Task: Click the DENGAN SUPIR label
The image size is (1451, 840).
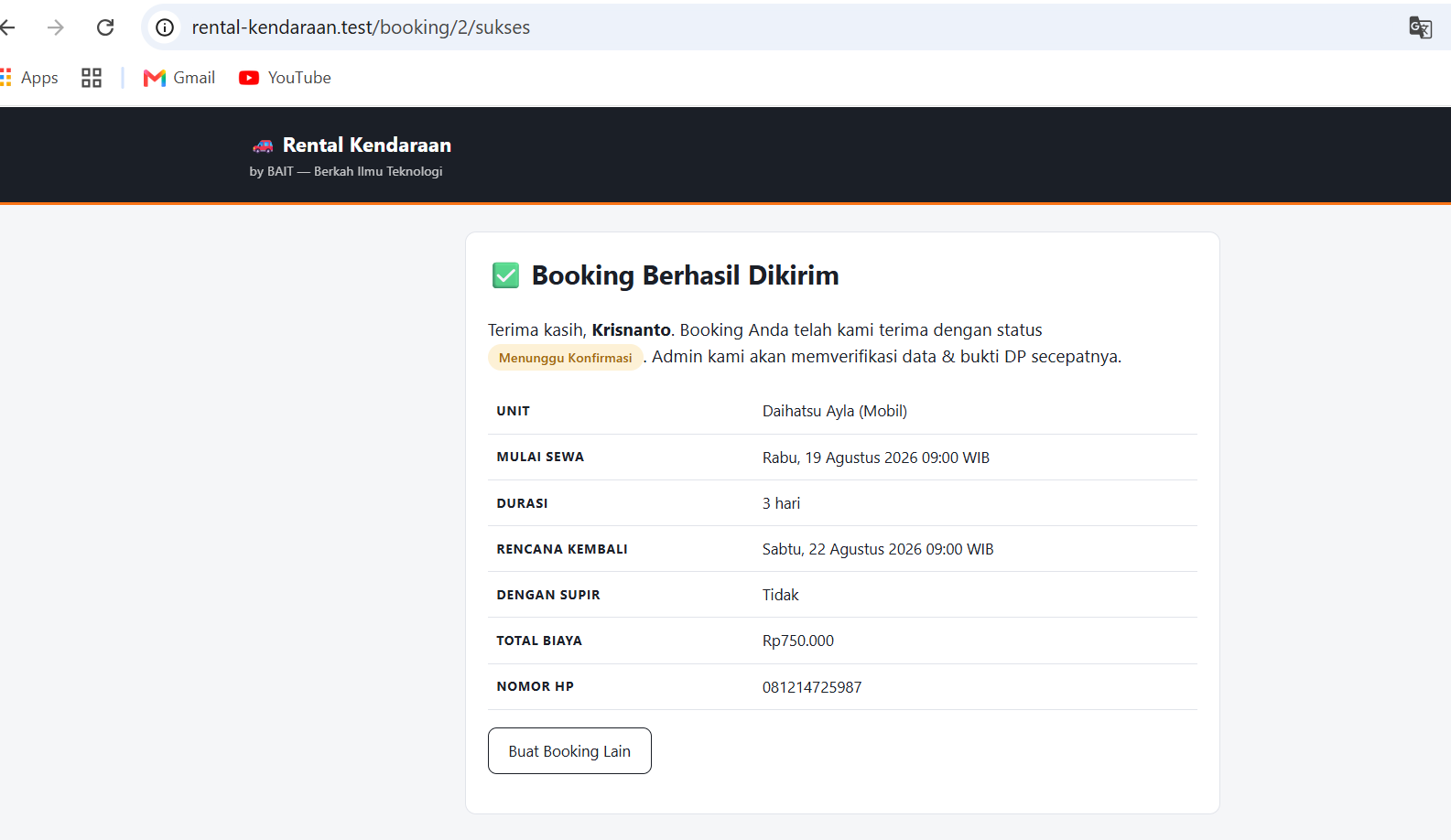Action: (548, 595)
